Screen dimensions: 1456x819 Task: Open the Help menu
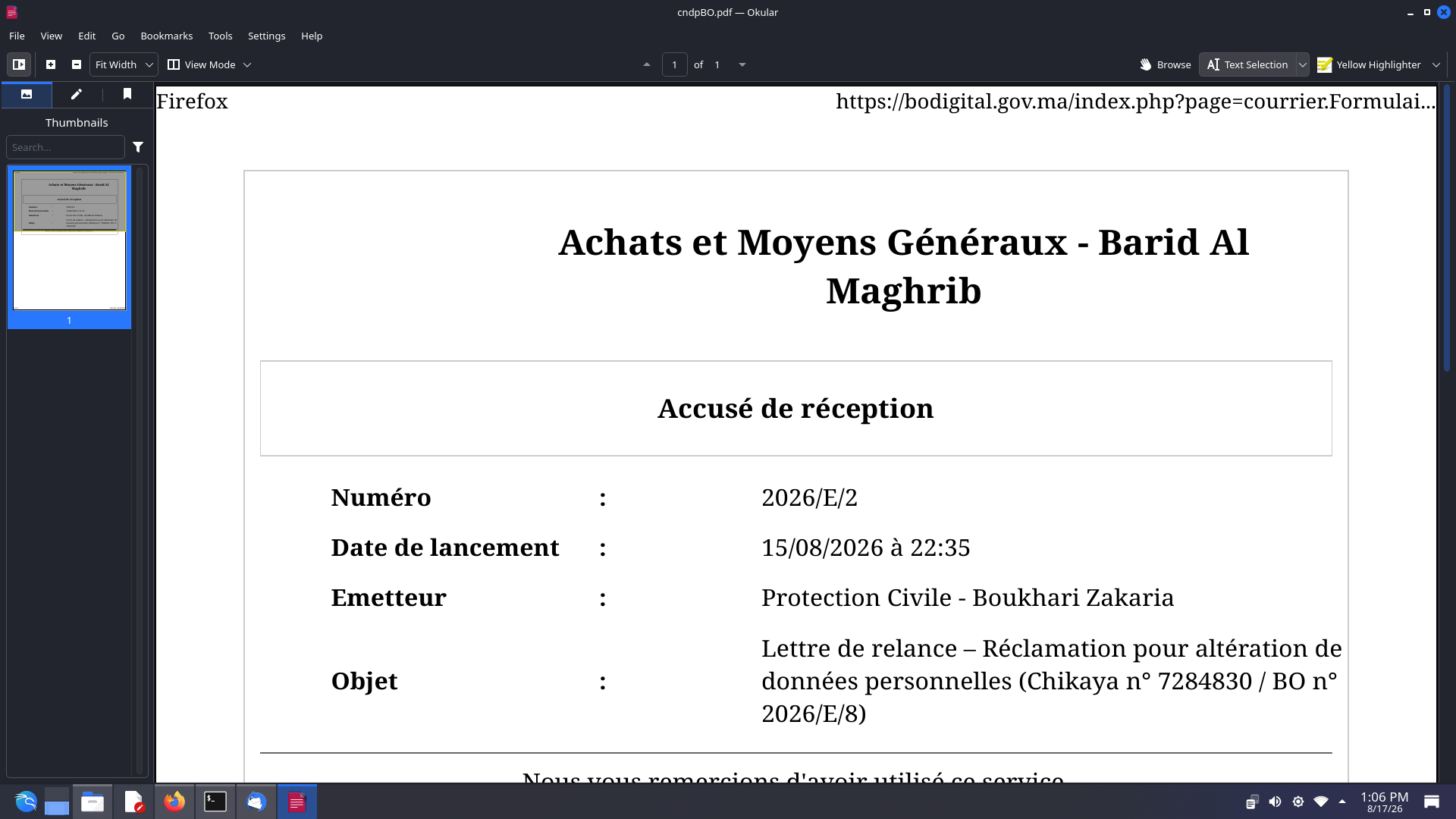tap(312, 36)
